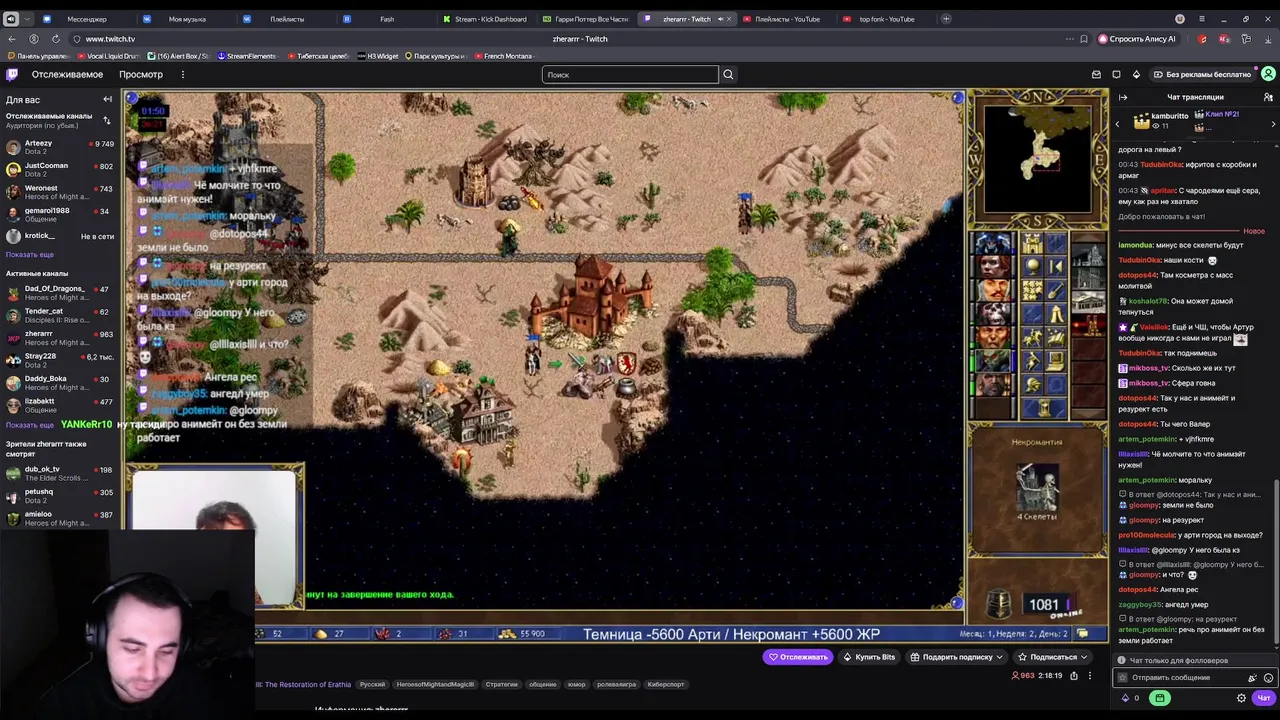Collapse the chat panel arrow icon

(1123, 97)
